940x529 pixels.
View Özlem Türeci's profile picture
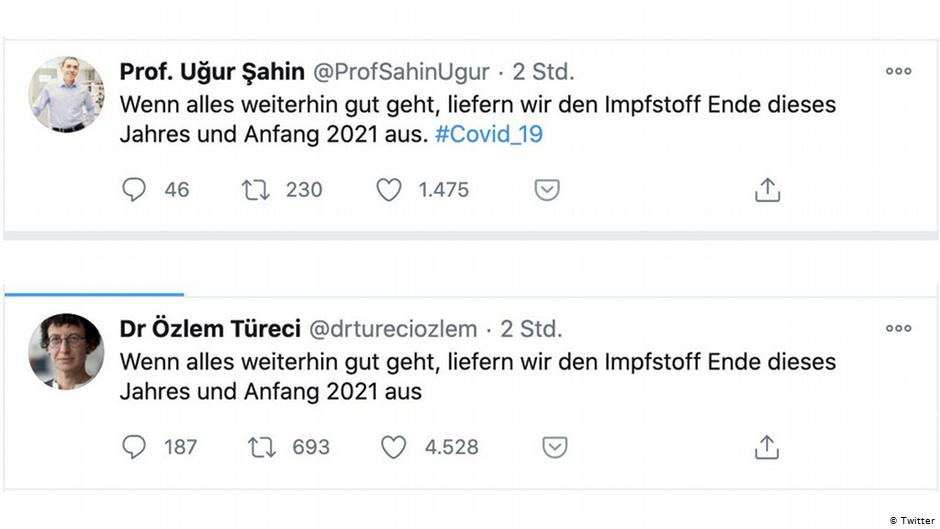(66, 351)
